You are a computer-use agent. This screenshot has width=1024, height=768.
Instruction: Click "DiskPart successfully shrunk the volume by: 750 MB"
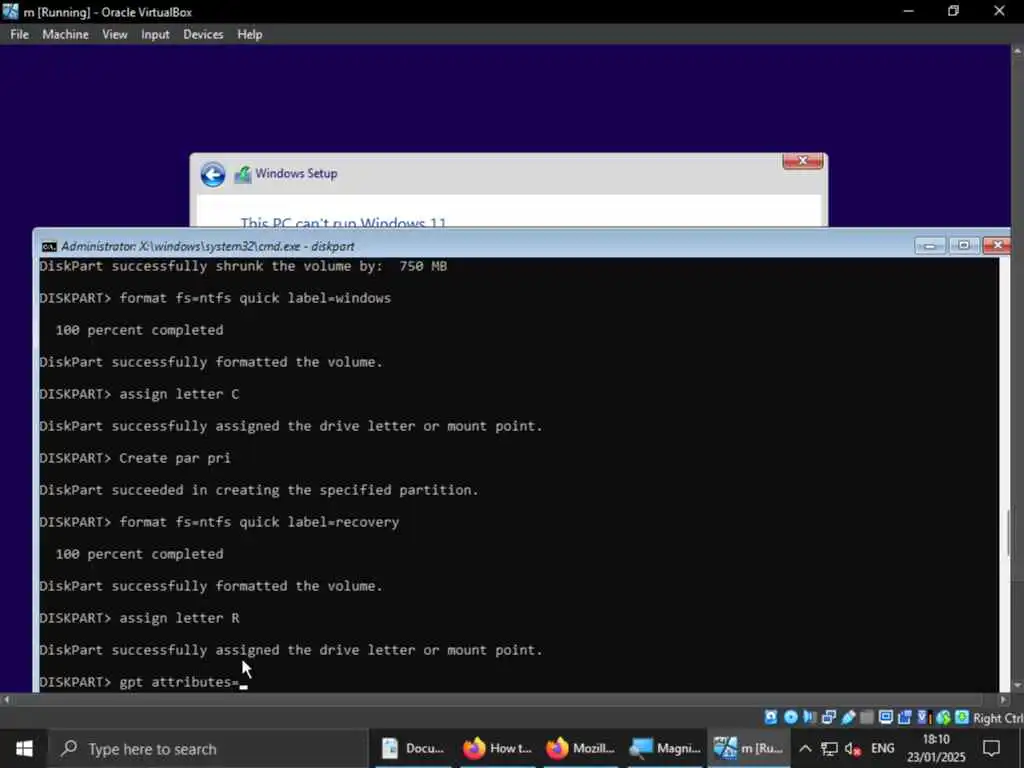[x=243, y=266]
